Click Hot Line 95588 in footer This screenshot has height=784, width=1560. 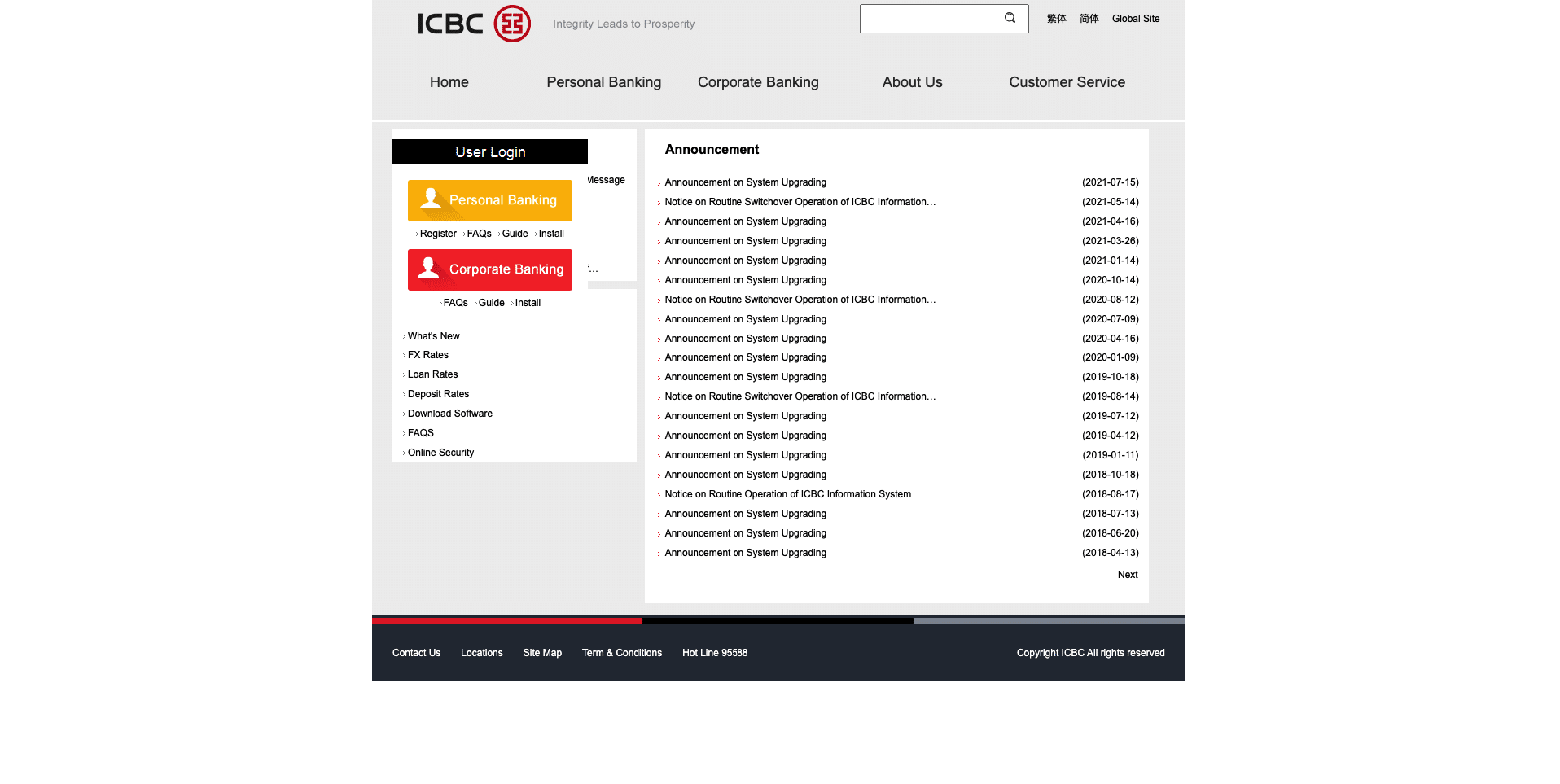pos(715,653)
